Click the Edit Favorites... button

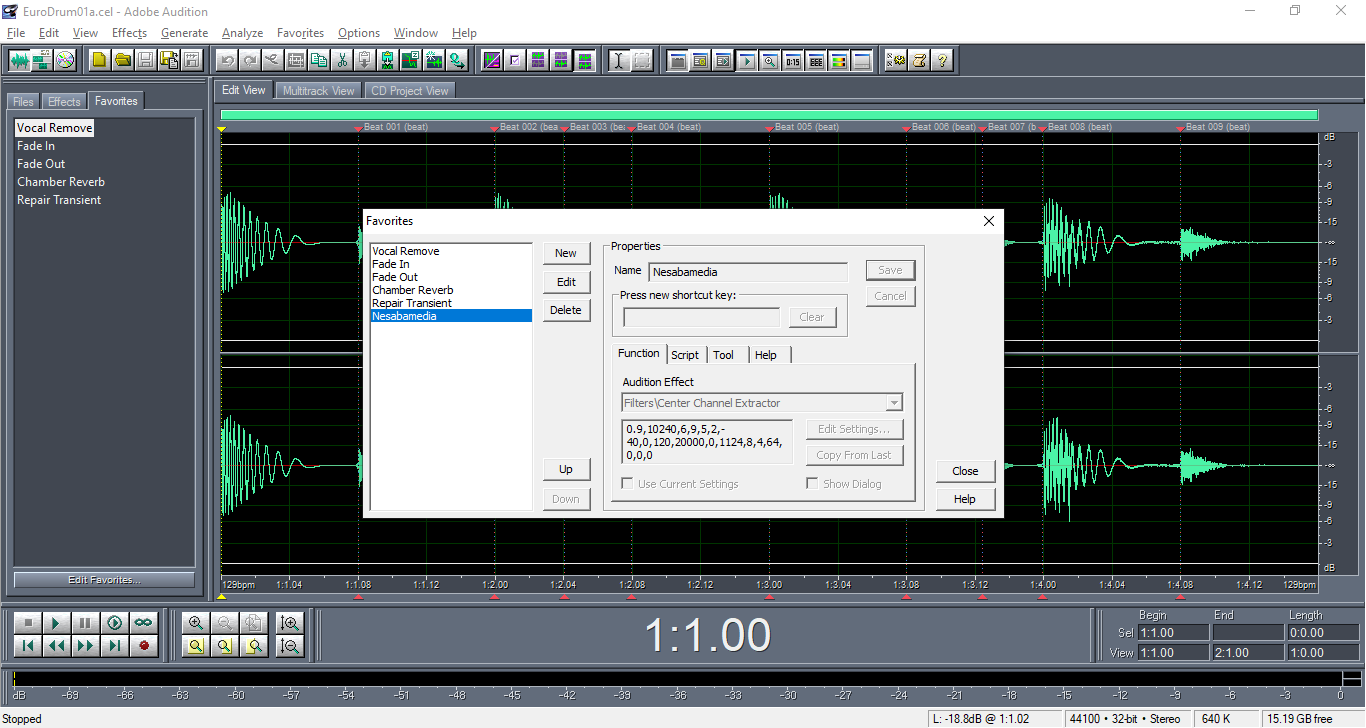104,580
